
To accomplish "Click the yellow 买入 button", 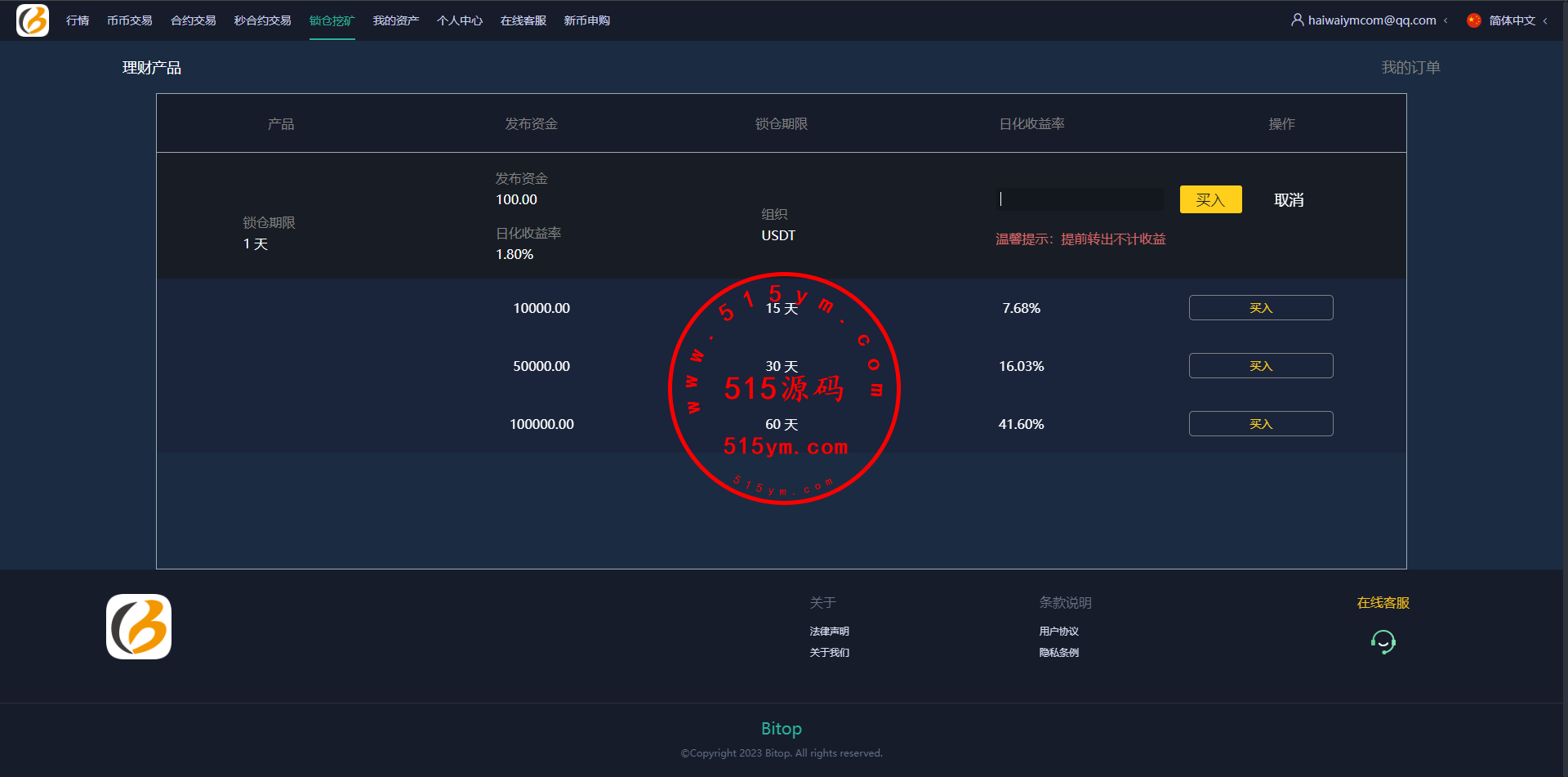I will [1210, 199].
